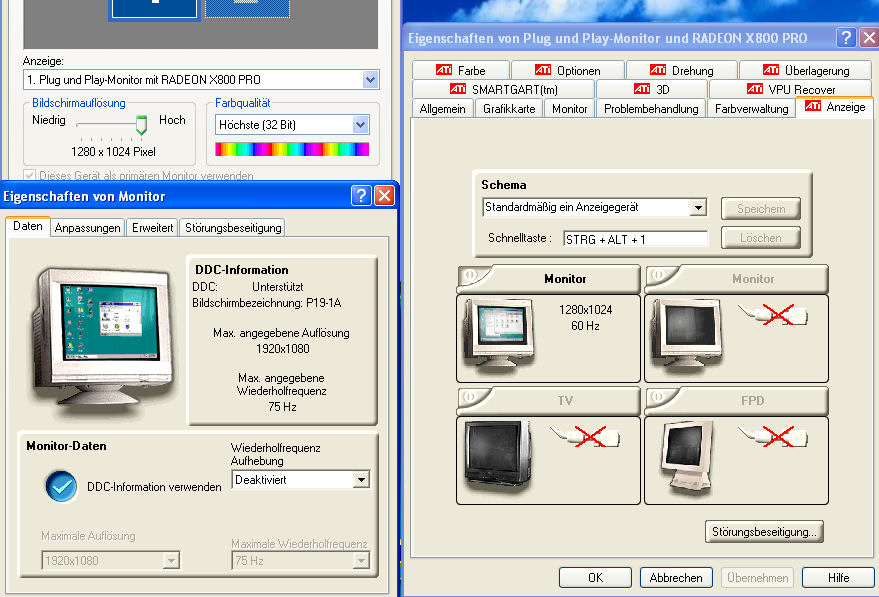Viewport: 879px width, 597px height.
Task: Click the Schnelltaste input field
Action: pos(635,239)
